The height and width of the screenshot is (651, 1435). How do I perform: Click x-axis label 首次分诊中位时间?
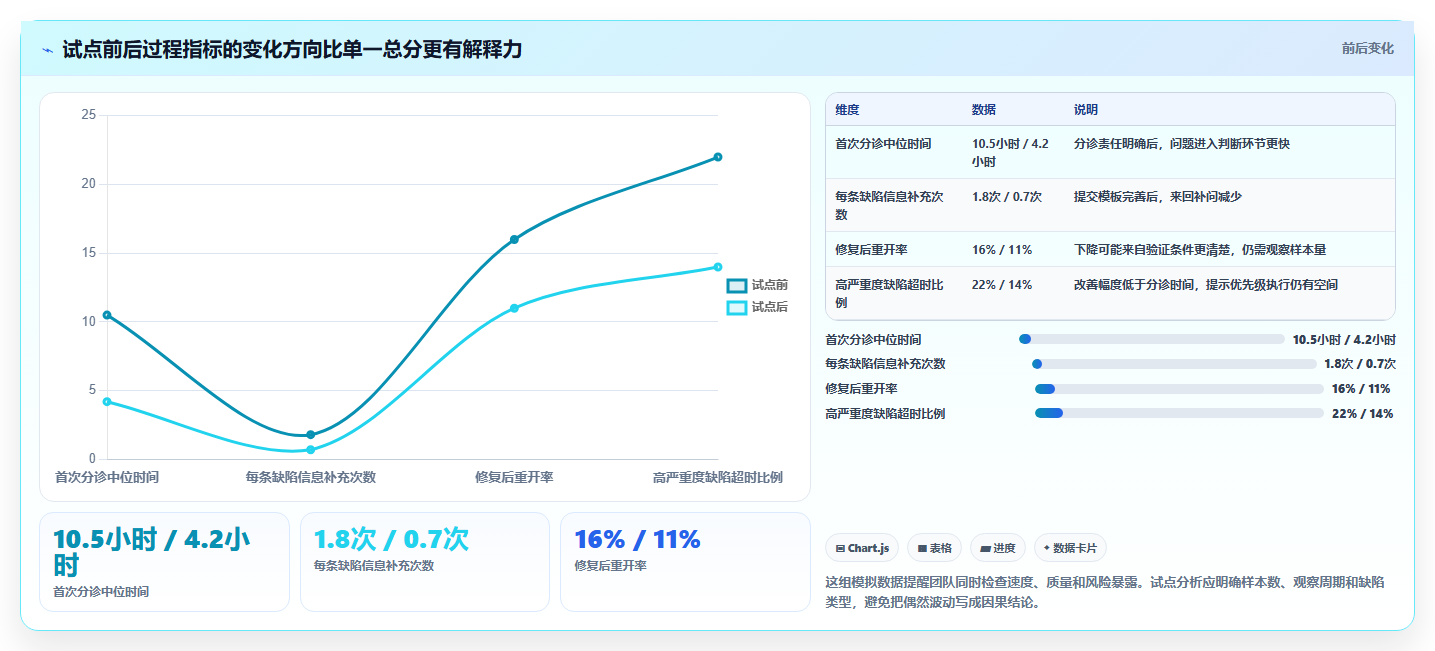(107, 477)
